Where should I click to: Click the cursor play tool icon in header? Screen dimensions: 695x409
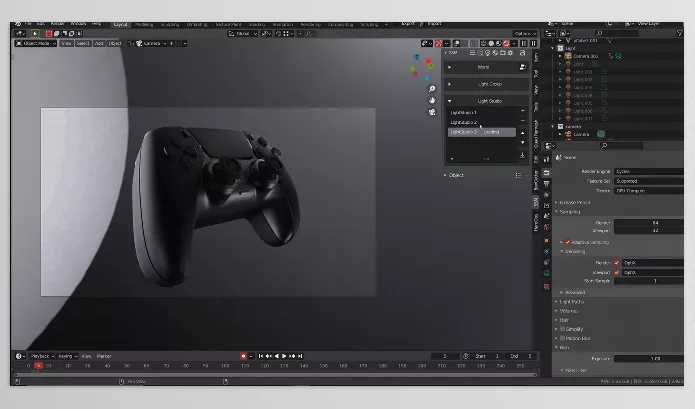pos(35,34)
